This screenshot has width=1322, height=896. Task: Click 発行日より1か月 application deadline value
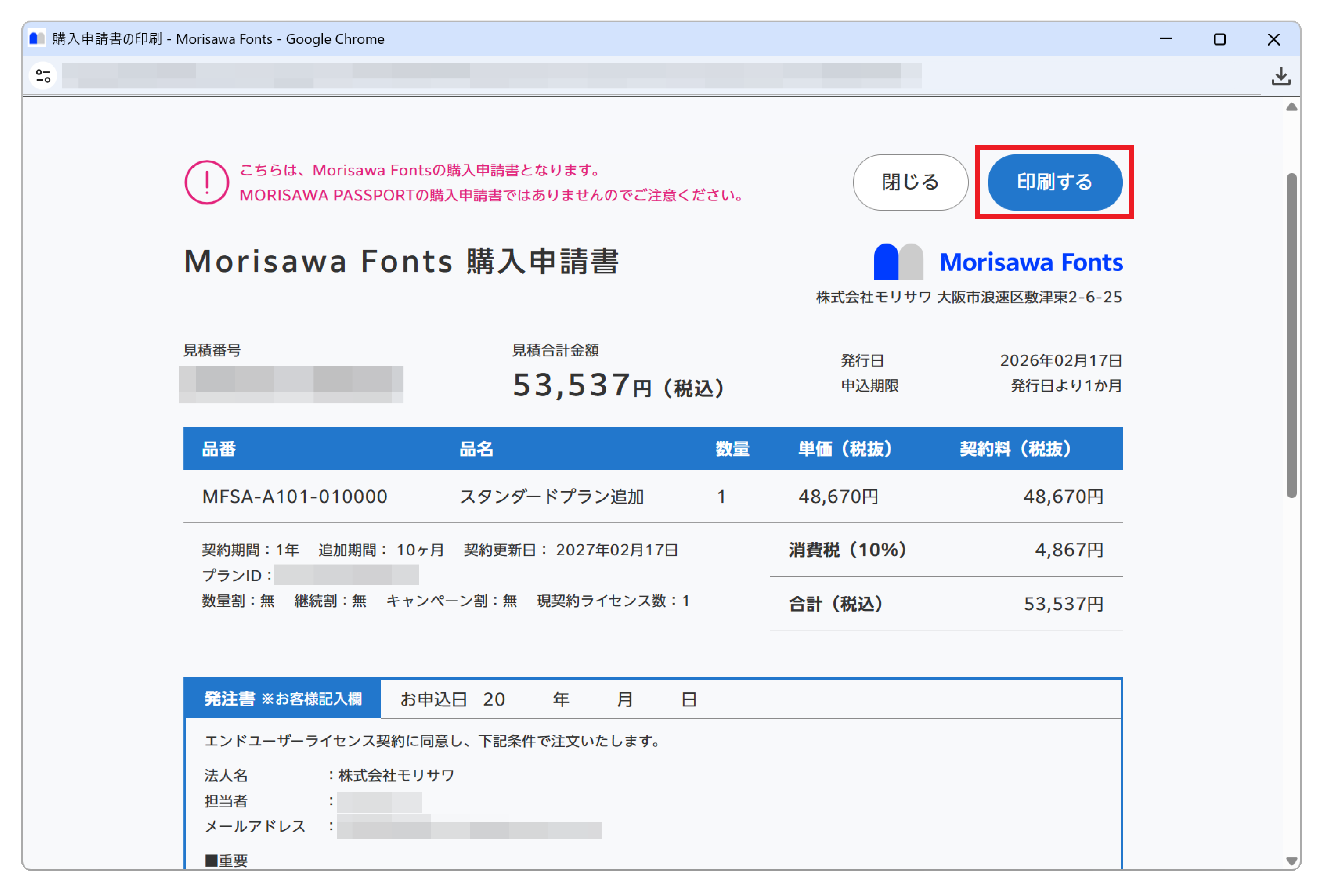(1066, 385)
